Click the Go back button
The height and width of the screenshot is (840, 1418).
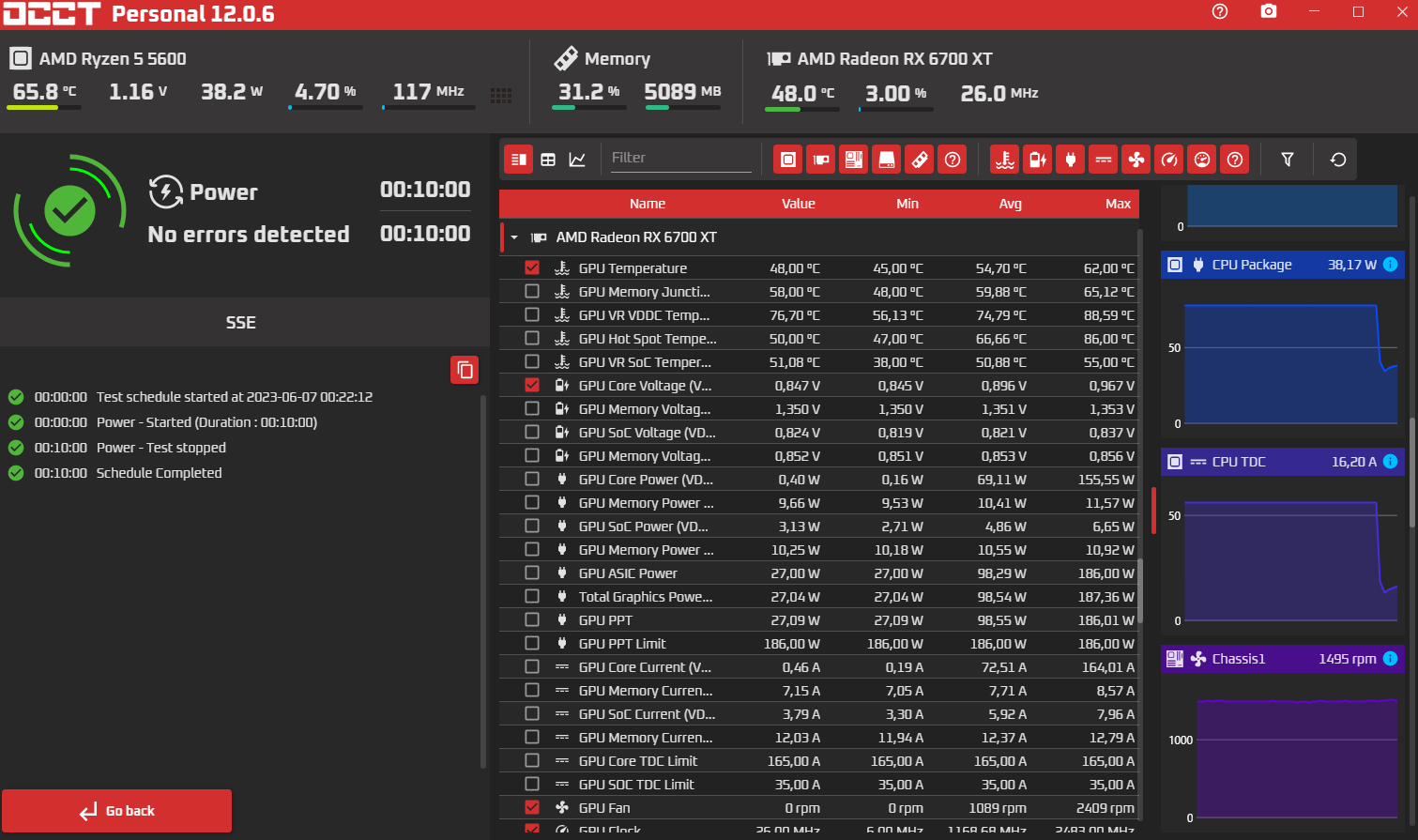116,811
